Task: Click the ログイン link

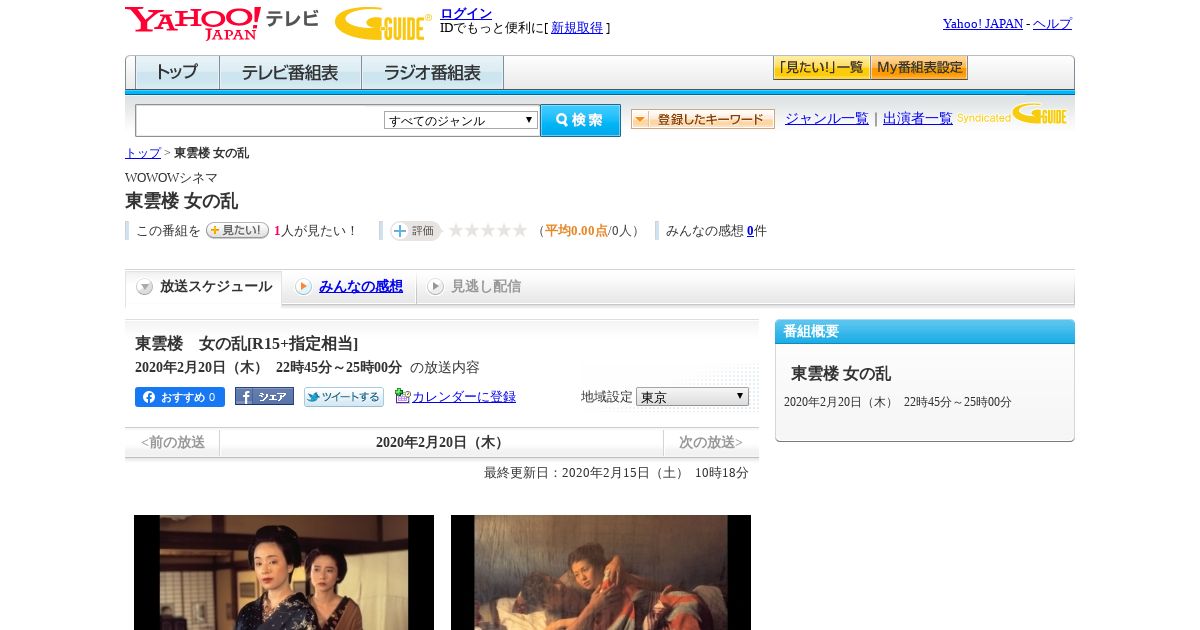Action: click(466, 13)
